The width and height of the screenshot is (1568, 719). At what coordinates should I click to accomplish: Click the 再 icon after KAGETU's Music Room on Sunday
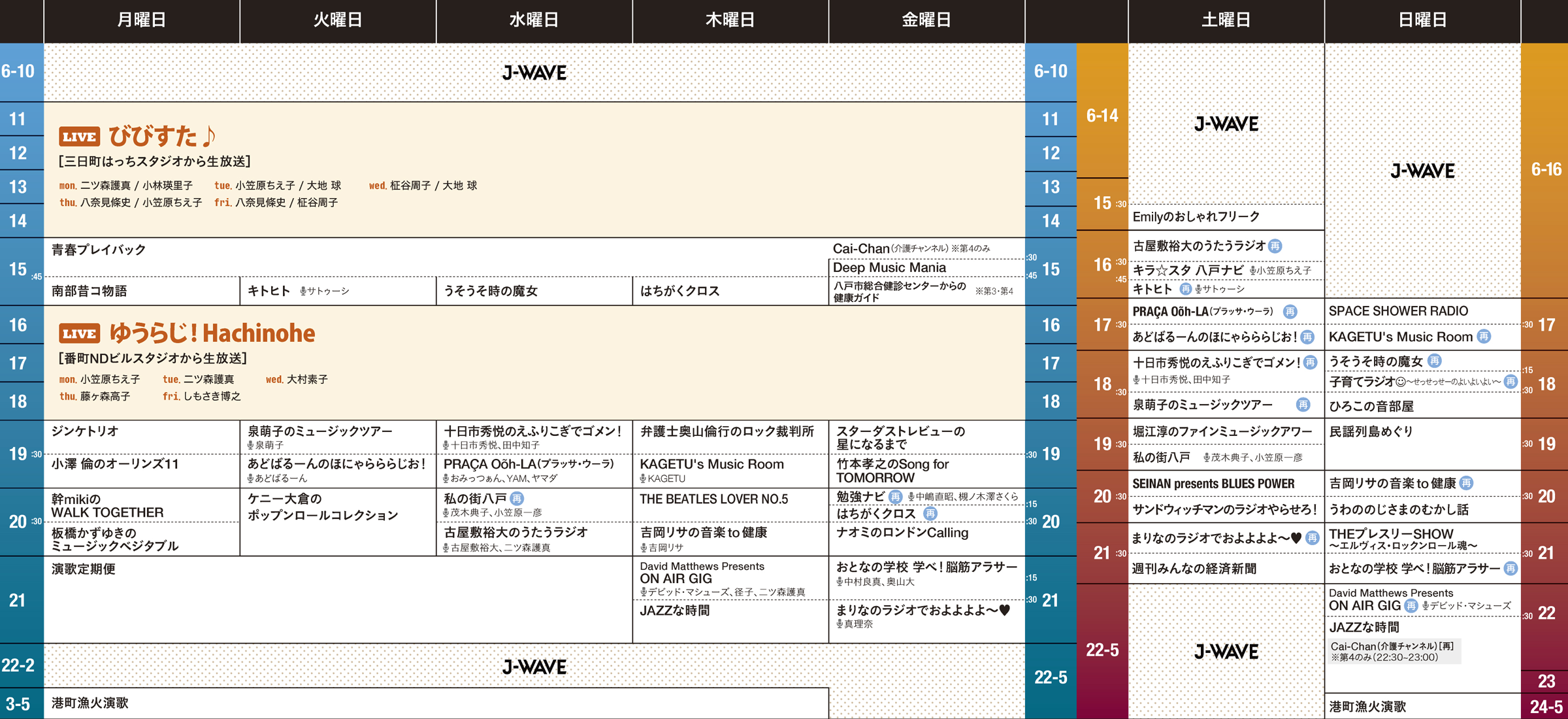pos(1484,337)
